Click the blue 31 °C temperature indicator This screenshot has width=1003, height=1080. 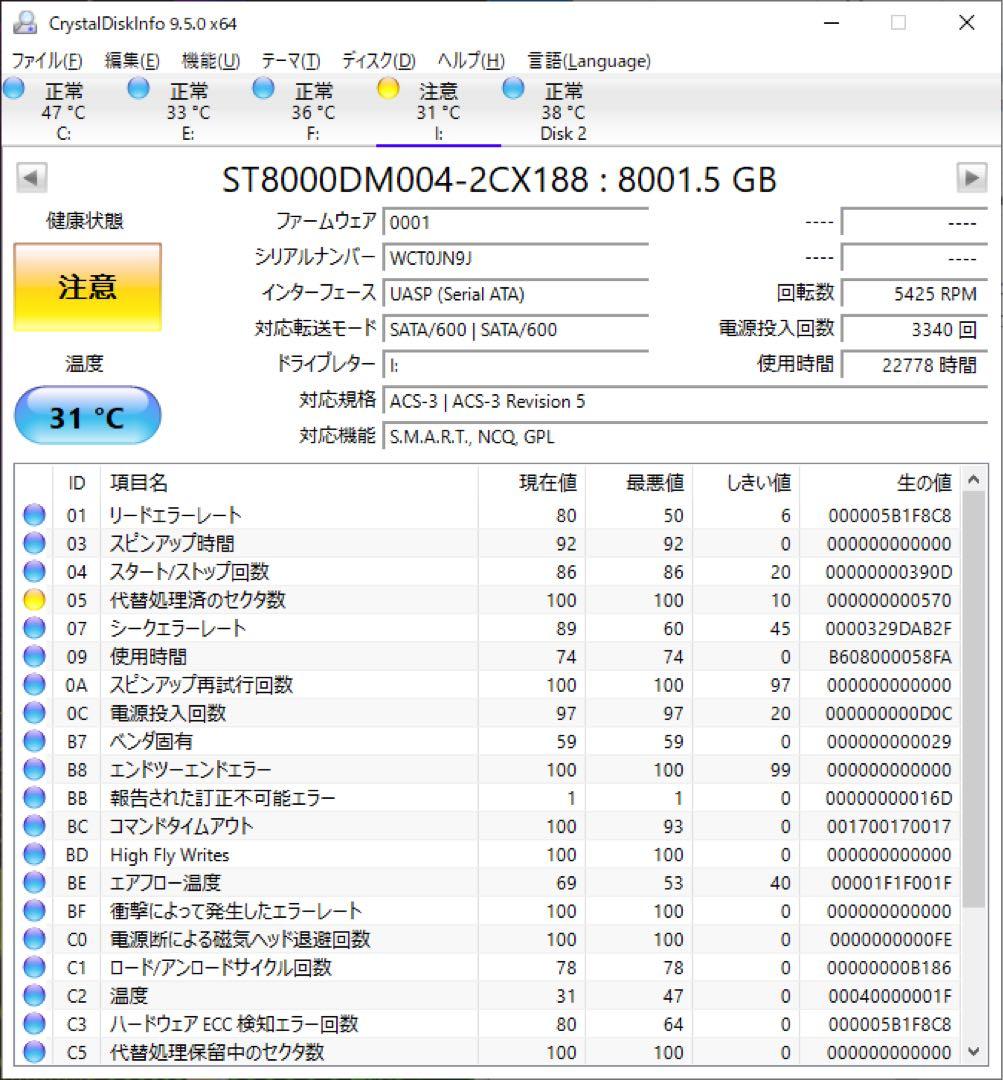click(x=87, y=415)
